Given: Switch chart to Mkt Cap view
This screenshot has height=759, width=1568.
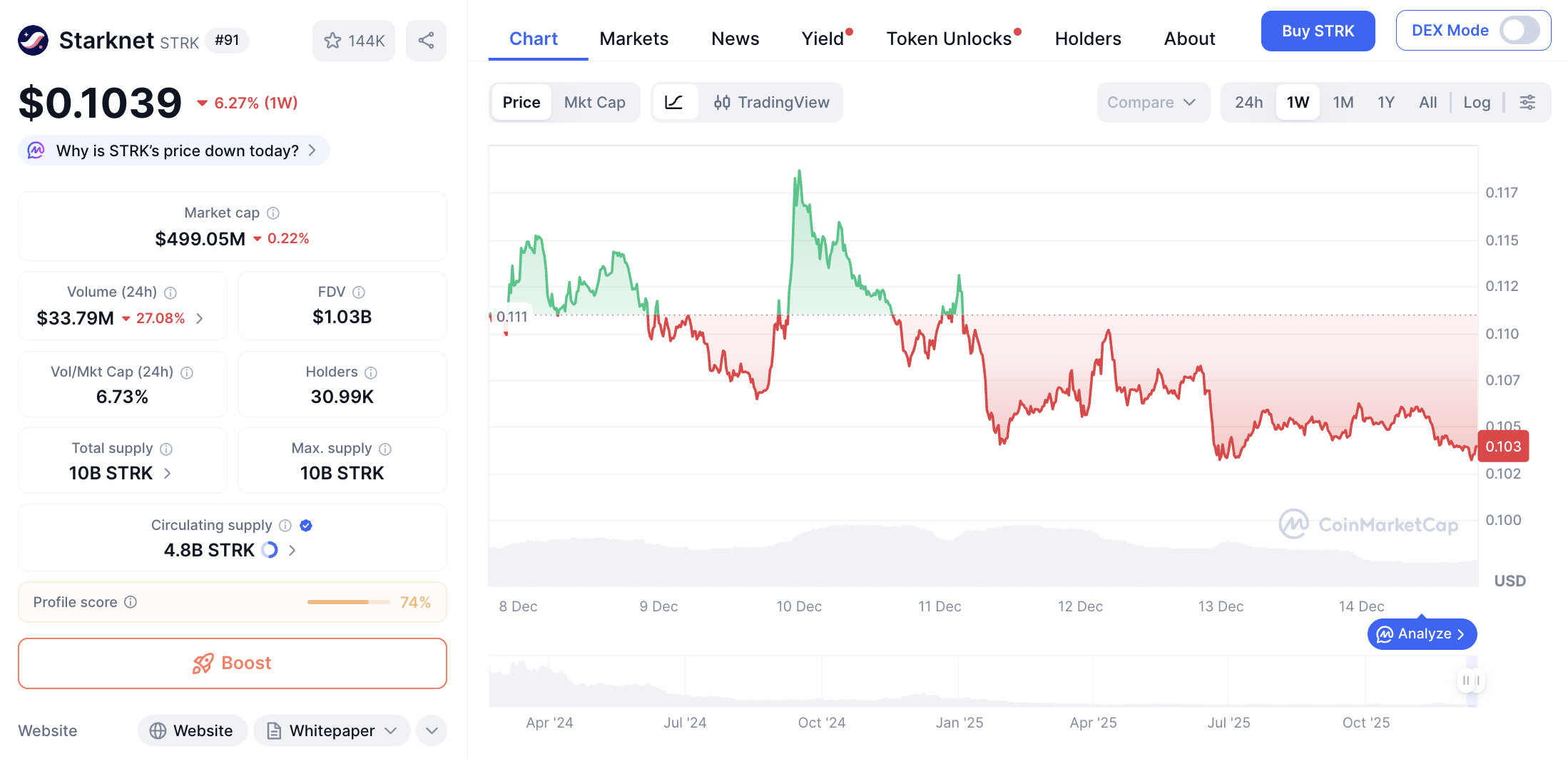Looking at the screenshot, I should pyautogui.click(x=594, y=103).
